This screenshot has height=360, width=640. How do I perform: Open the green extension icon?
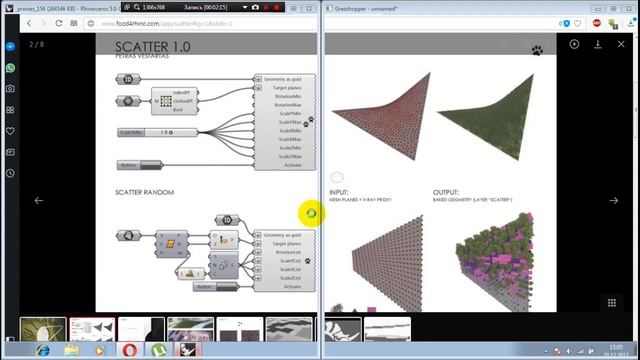pyautogui.click(x=613, y=24)
